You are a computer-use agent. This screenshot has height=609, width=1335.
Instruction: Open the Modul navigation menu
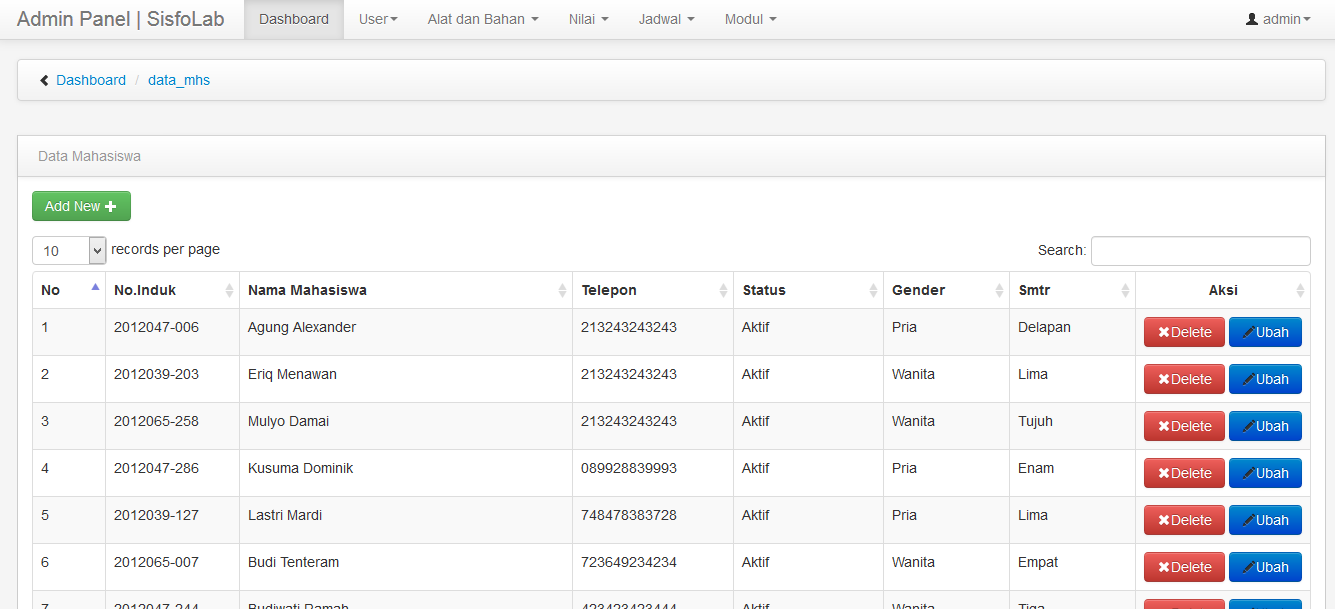coord(750,20)
